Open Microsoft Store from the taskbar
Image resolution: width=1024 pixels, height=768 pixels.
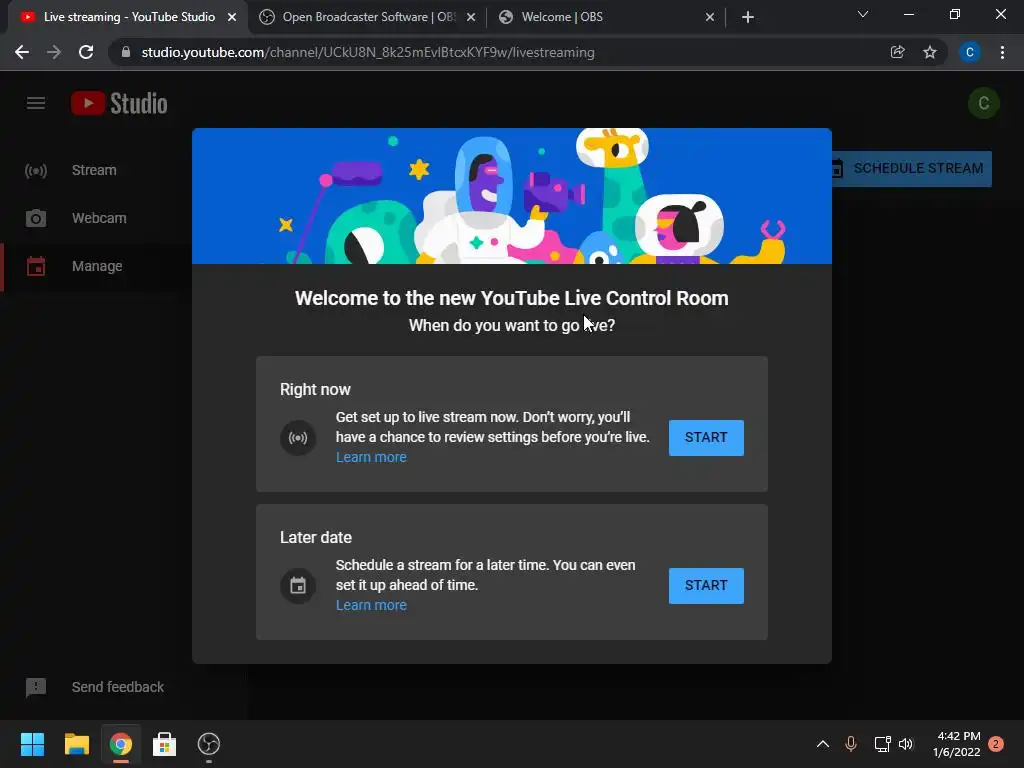click(165, 744)
